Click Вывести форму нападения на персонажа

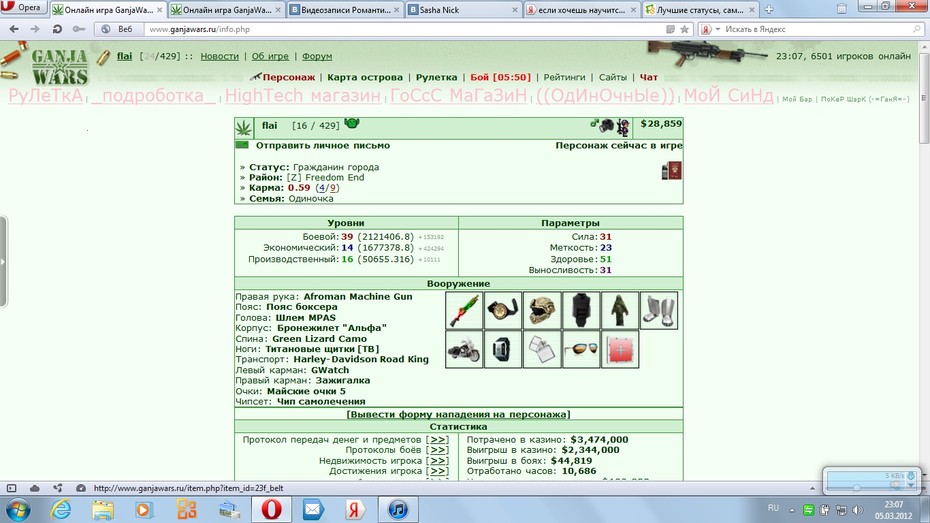pos(458,414)
